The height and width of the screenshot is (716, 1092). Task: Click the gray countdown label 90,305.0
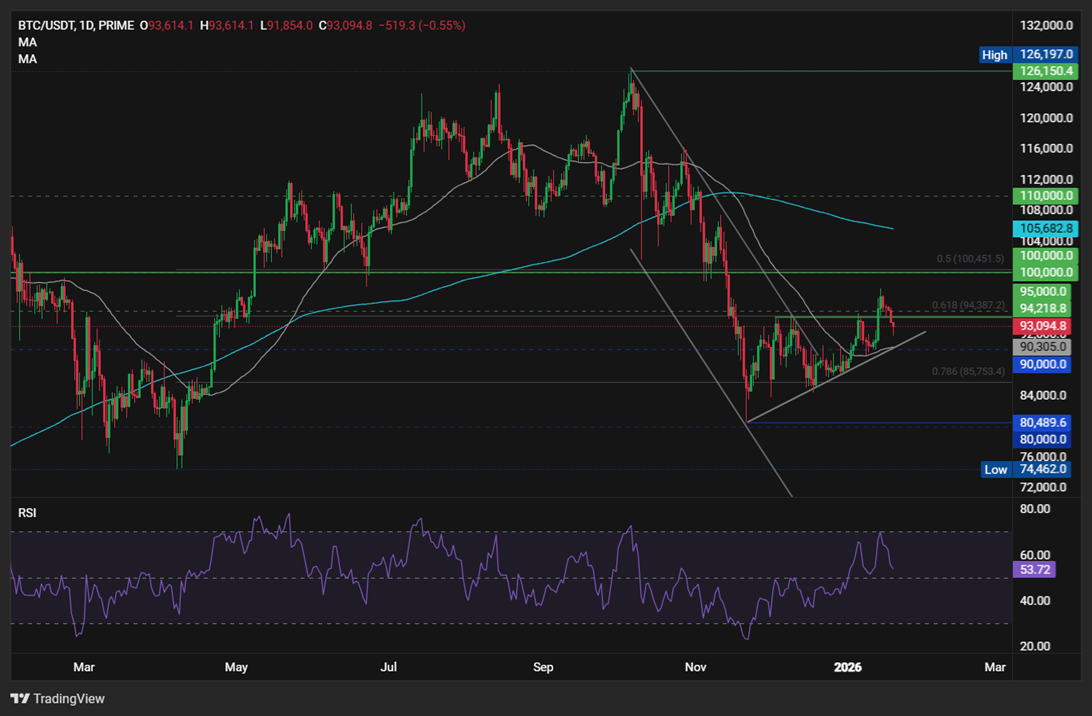coord(1042,346)
